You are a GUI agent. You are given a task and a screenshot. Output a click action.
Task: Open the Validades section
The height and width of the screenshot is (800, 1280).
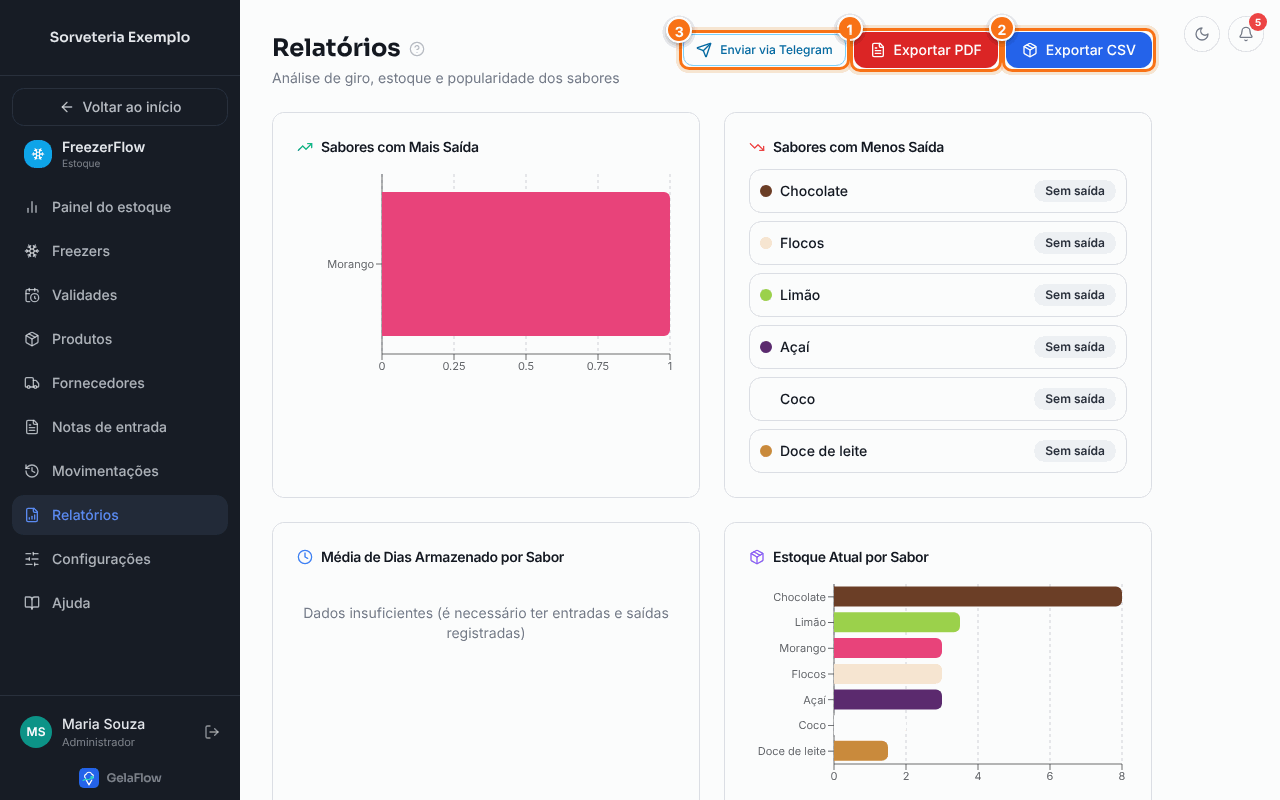pos(120,295)
